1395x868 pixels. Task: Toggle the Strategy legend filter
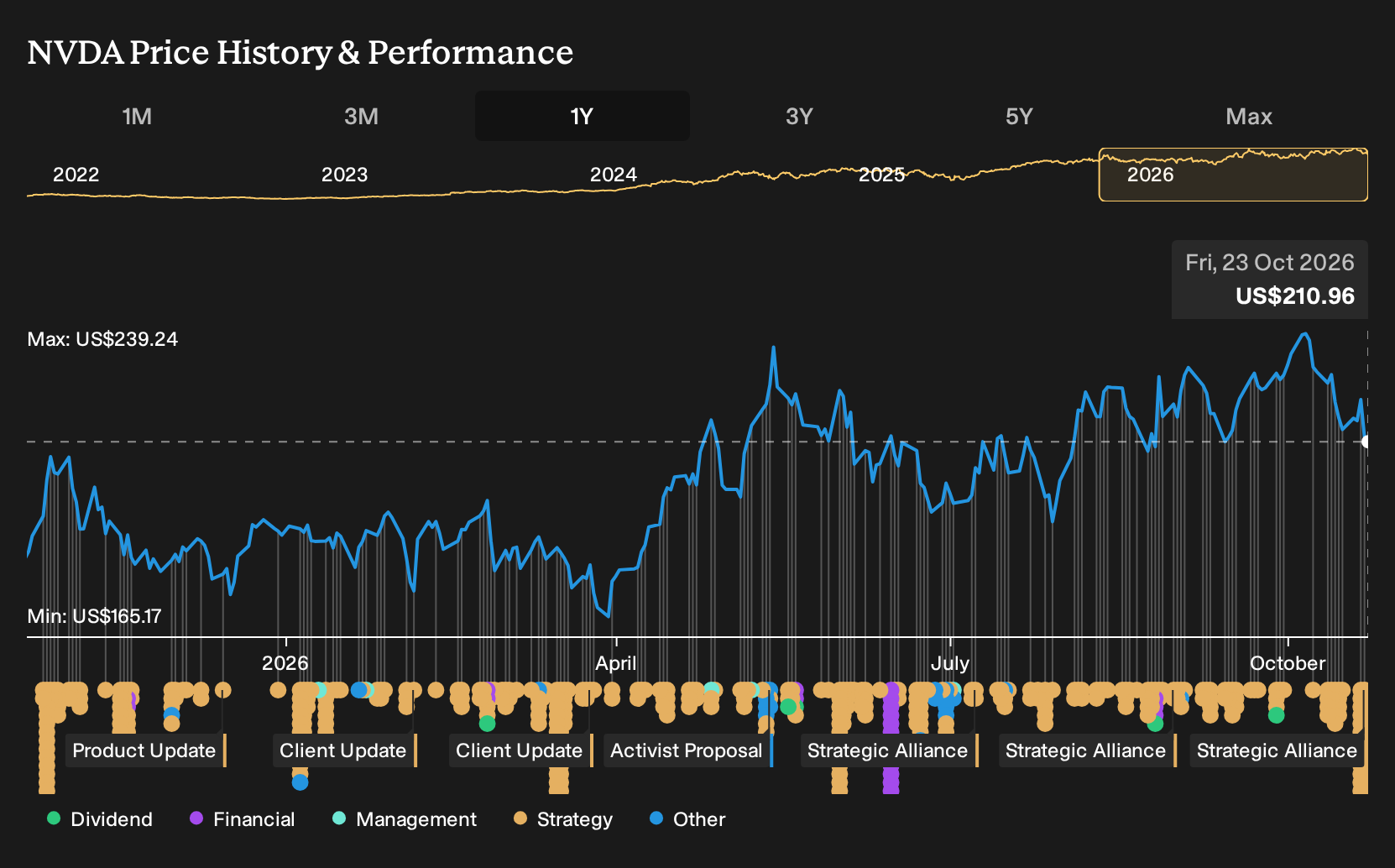click(x=563, y=819)
